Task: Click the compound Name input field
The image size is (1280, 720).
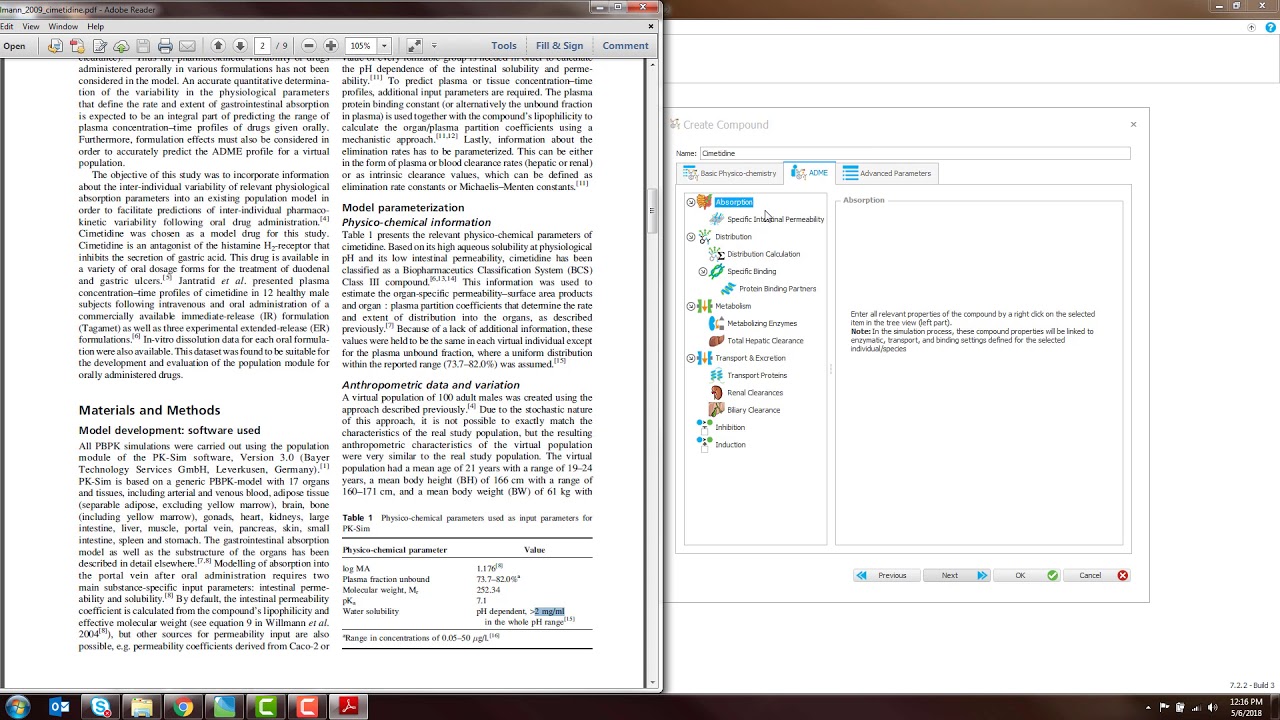Action: pyautogui.click(x=914, y=153)
